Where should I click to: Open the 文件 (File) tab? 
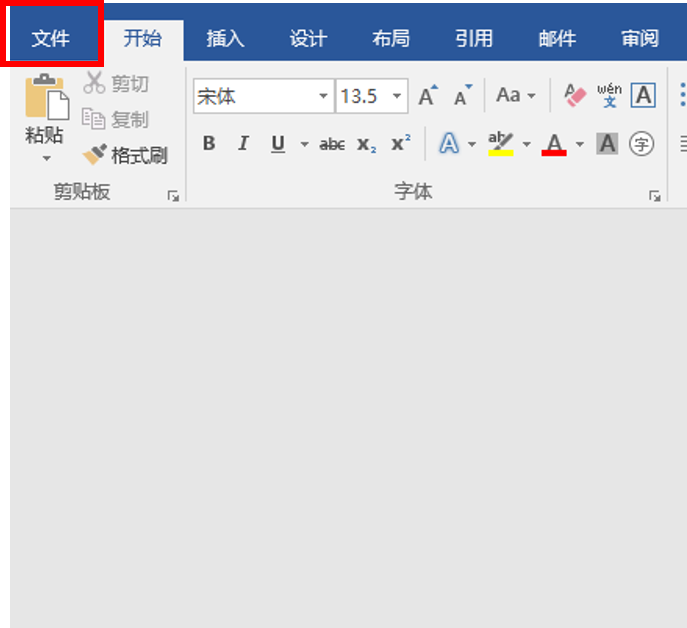[51, 38]
